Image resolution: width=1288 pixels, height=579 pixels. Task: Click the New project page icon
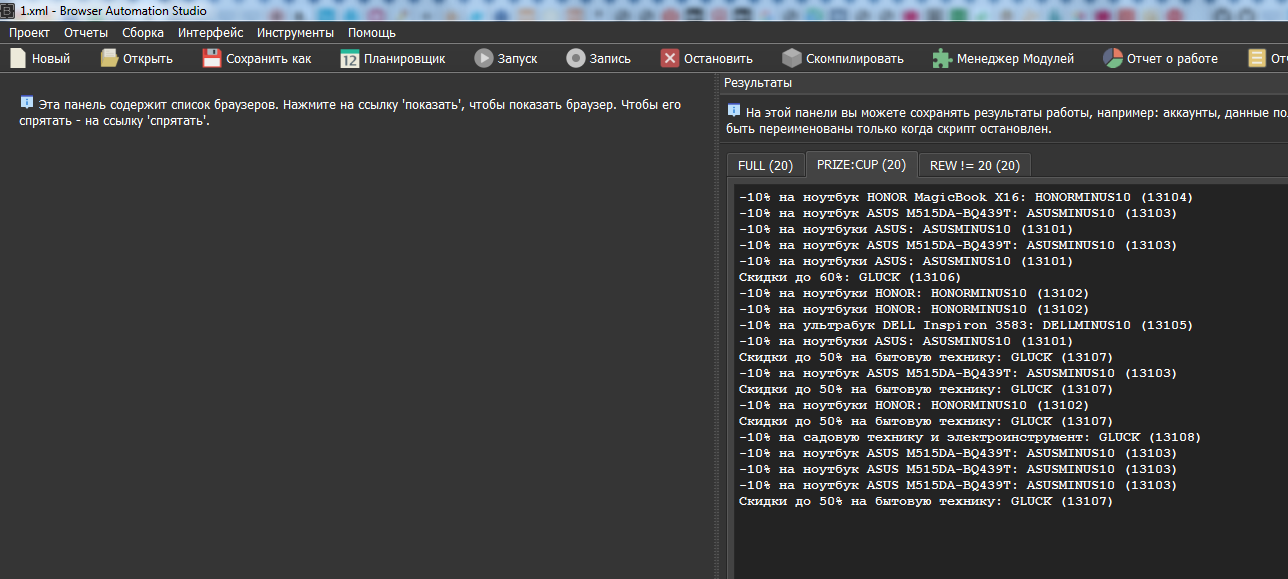click(x=18, y=58)
